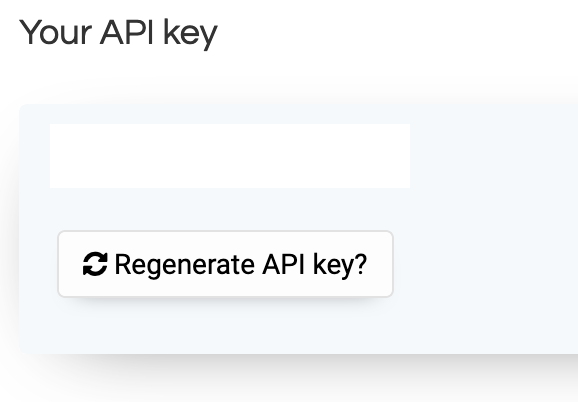Click the sync arrows icon inside the button
The image size is (578, 402).
pyautogui.click(x=95, y=264)
